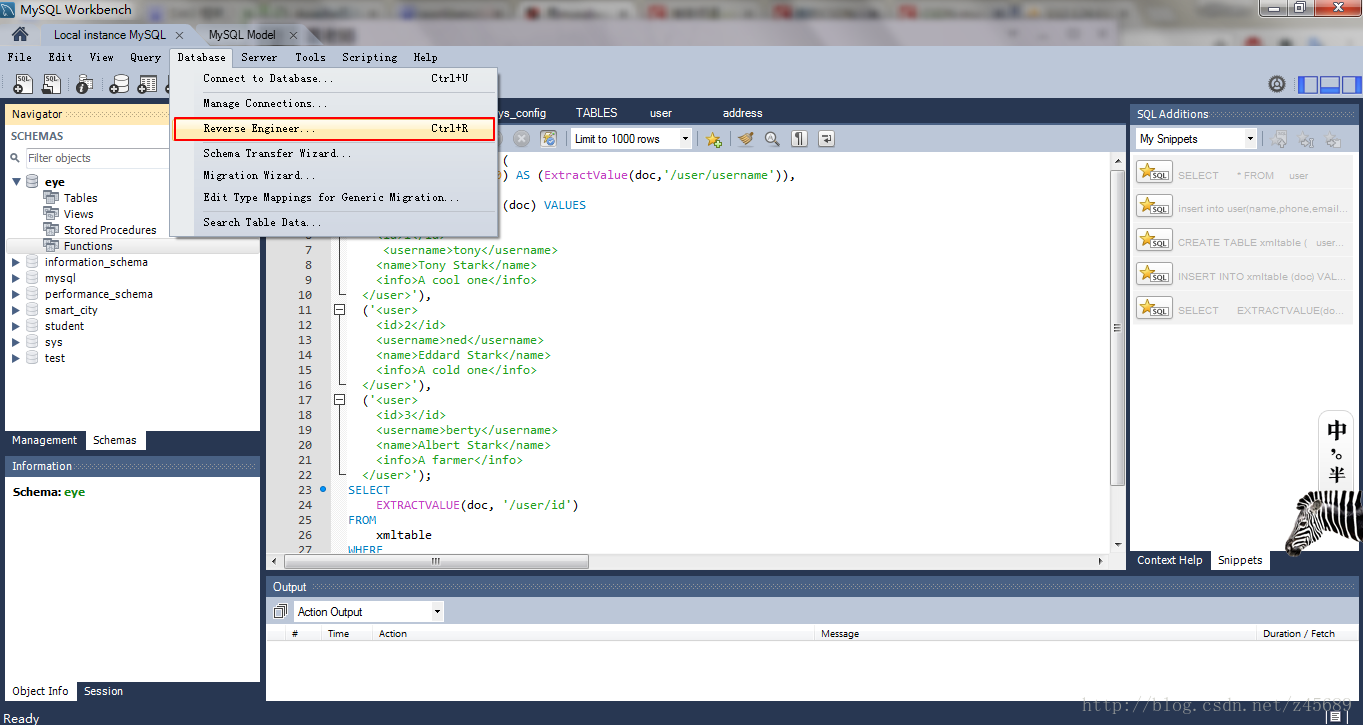Click the Message column header in Output
Image resolution: width=1363 pixels, height=725 pixels.
tap(1035, 633)
